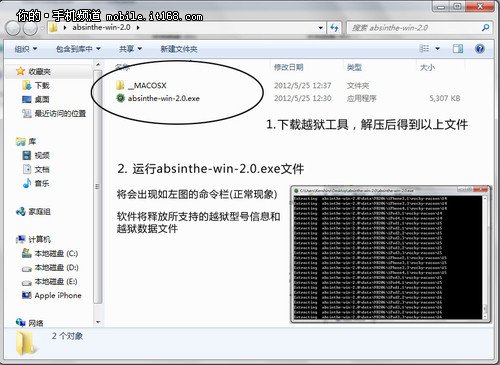Viewport: 500px width, 365px height.
Task: Open 最近访问的位置 in the sidebar
Action: point(54,114)
